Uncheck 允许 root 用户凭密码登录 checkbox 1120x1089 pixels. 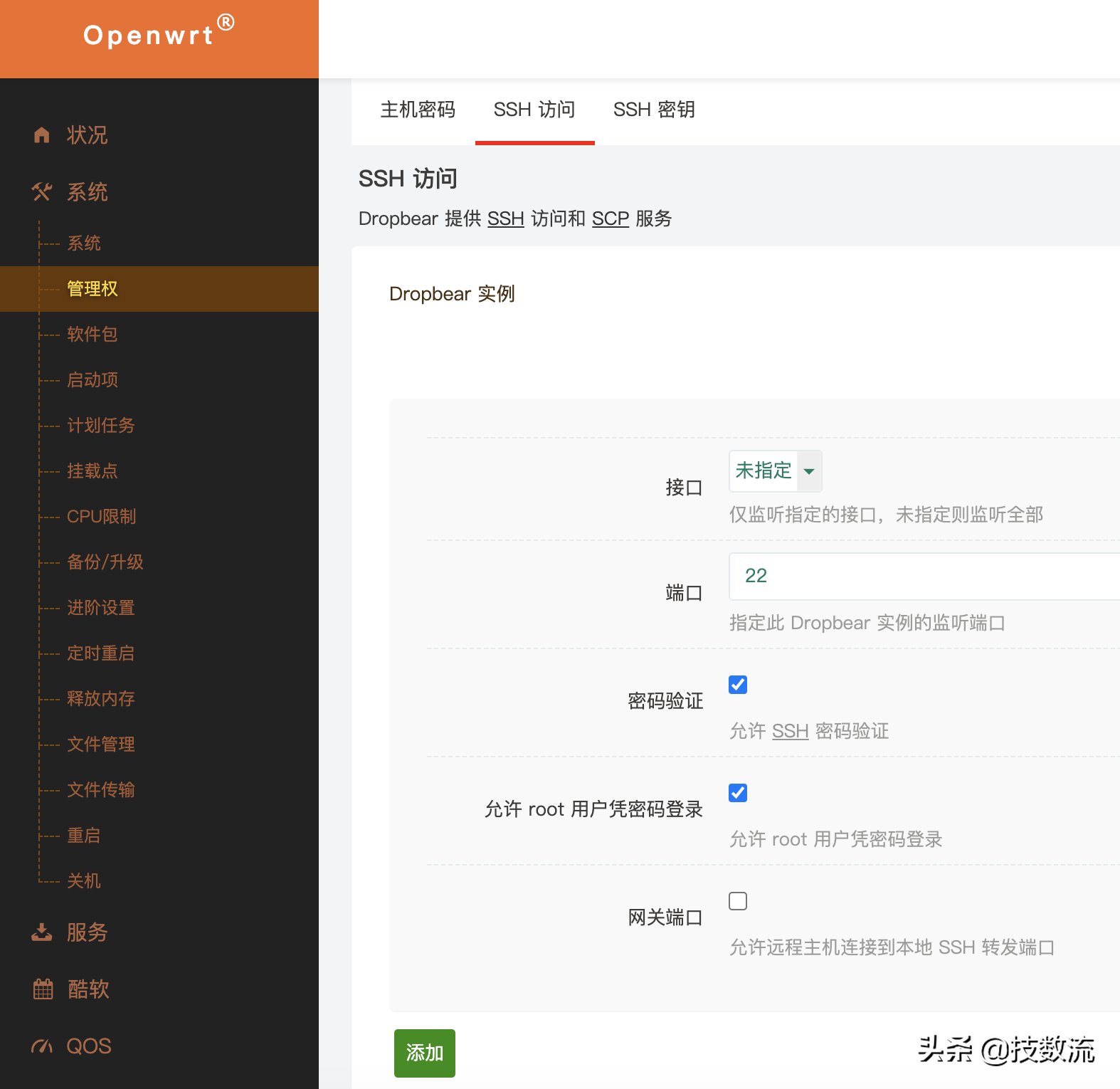tap(738, 793)
